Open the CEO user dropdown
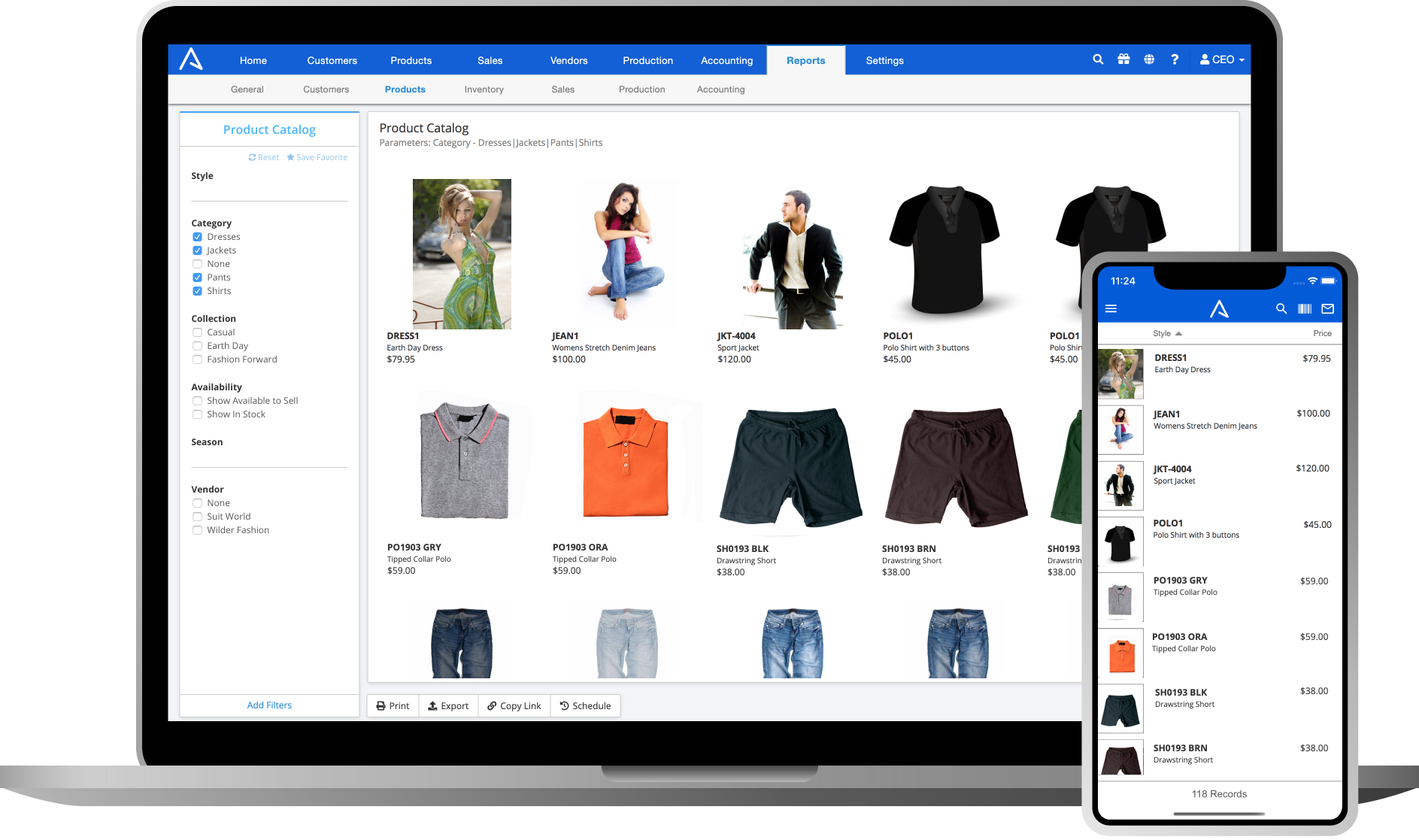 coord(1222,59)
